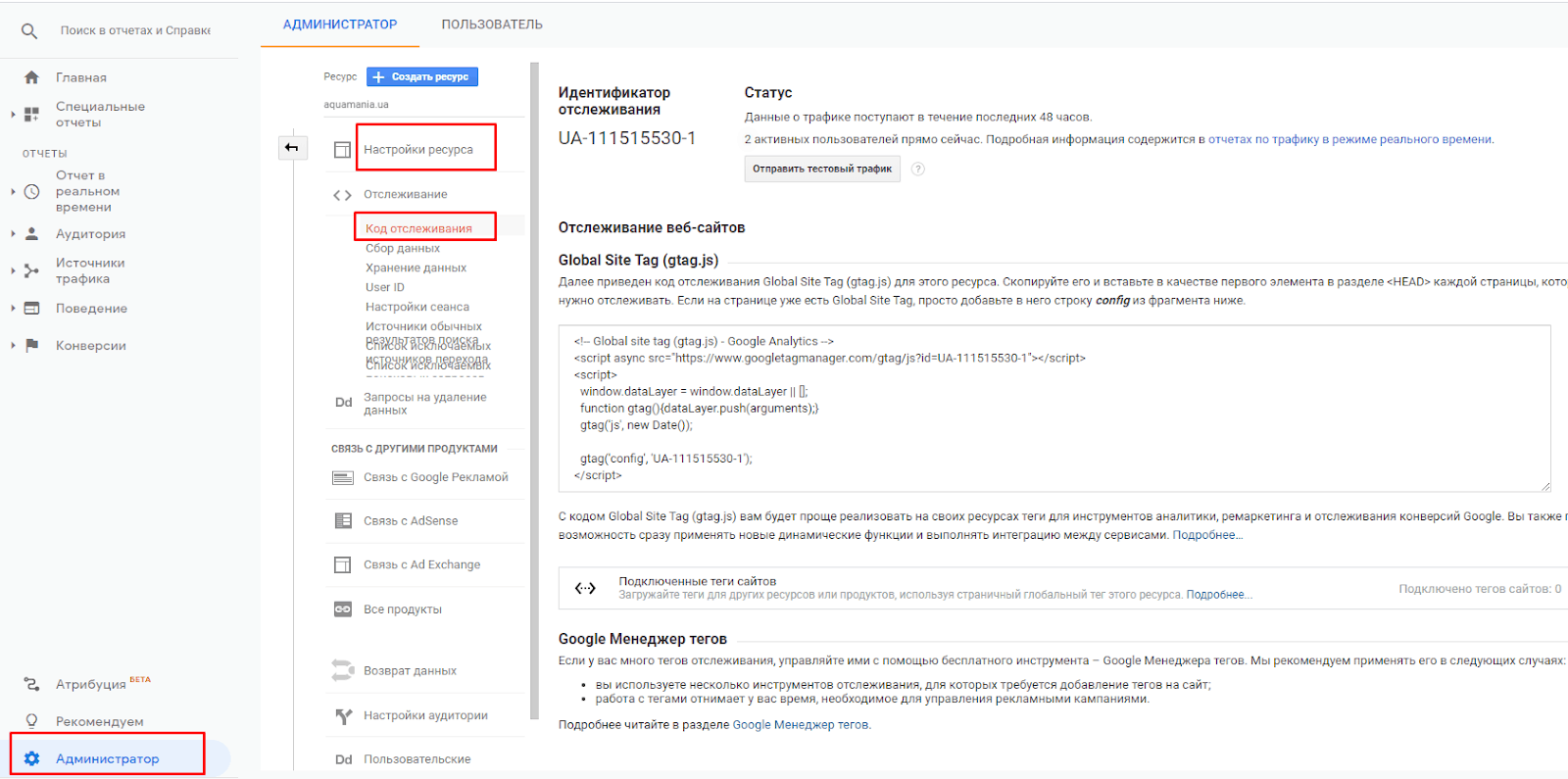Click Отправить тестовый трафик button
1568x779 pixels.
pos(822,169)
